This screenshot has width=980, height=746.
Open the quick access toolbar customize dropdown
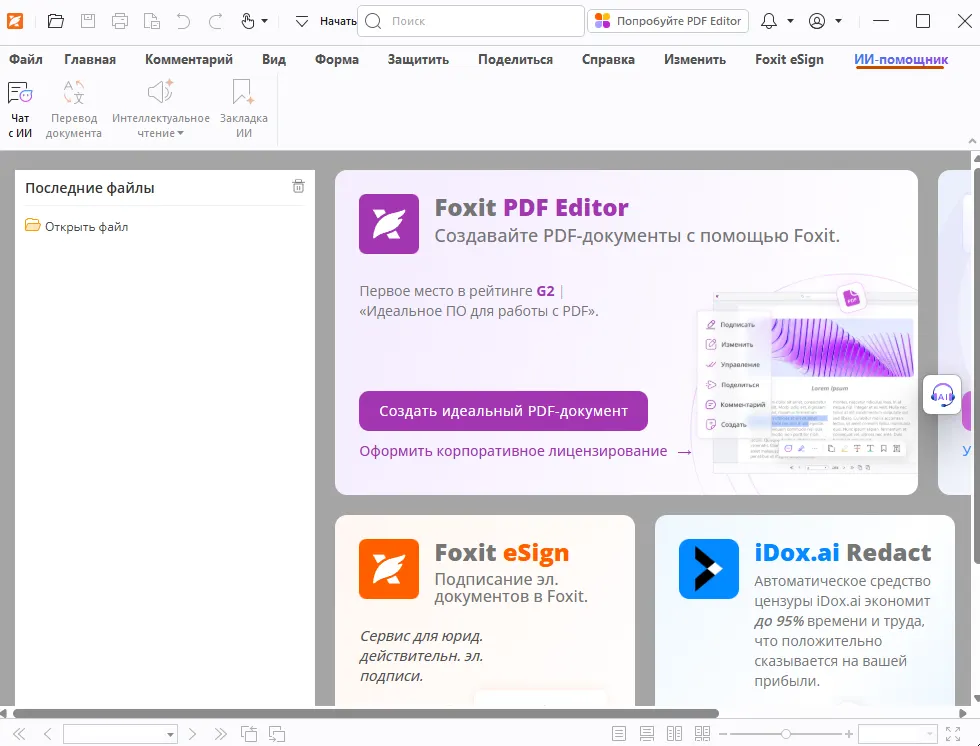[x=302, y=21]
